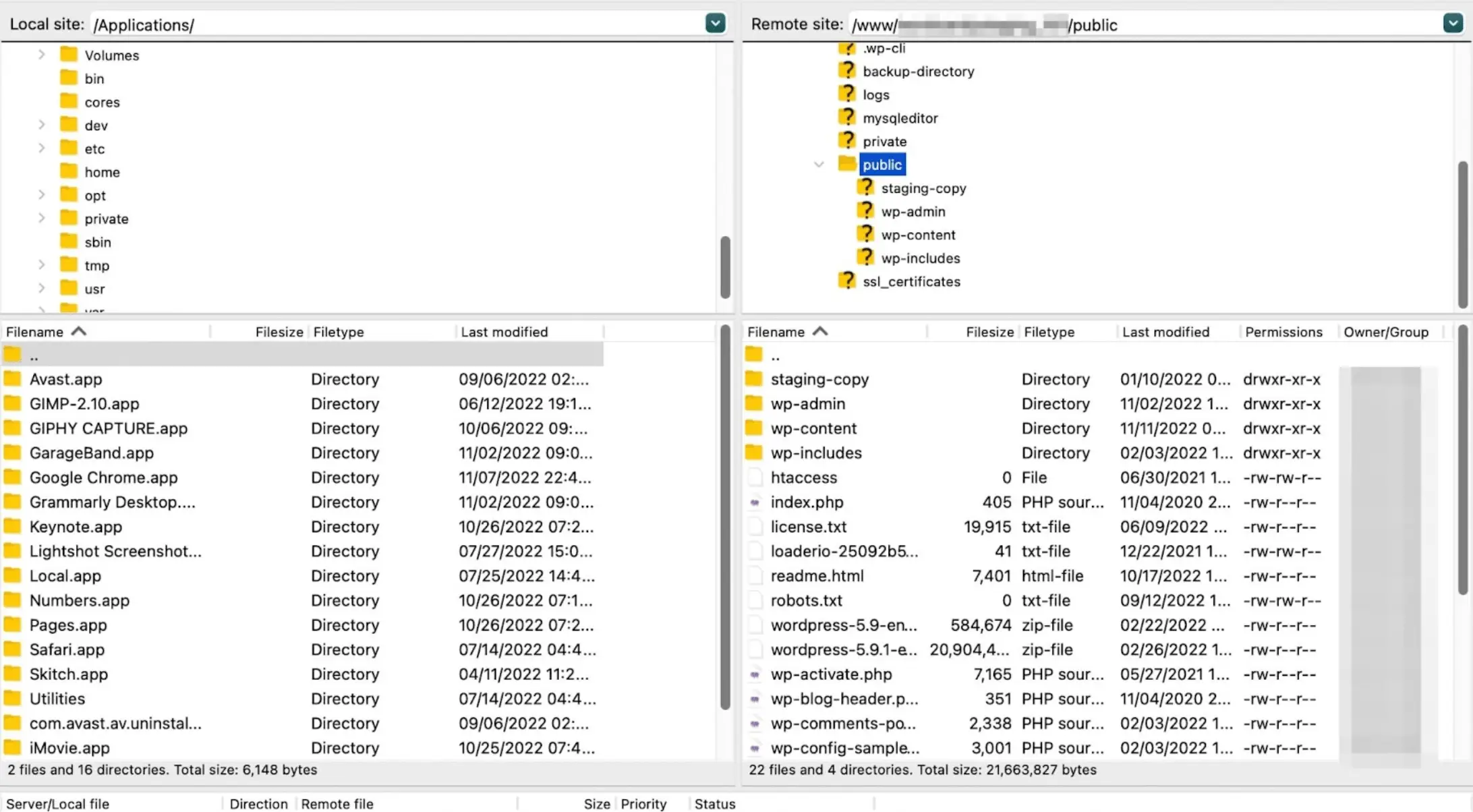This screenshot has width=1473, height=812.
Task: Select Google Chrome.app folder icon
Action: coord(12,477)
